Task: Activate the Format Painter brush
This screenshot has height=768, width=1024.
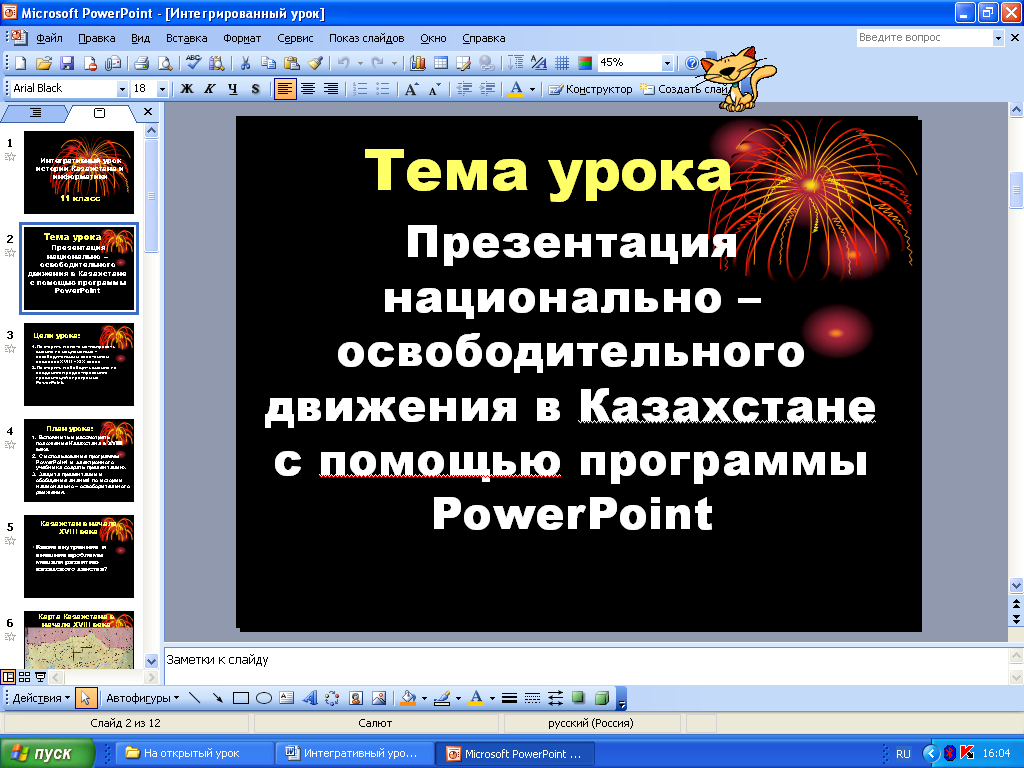Action: pyautogui.click(x=315, y=63)
